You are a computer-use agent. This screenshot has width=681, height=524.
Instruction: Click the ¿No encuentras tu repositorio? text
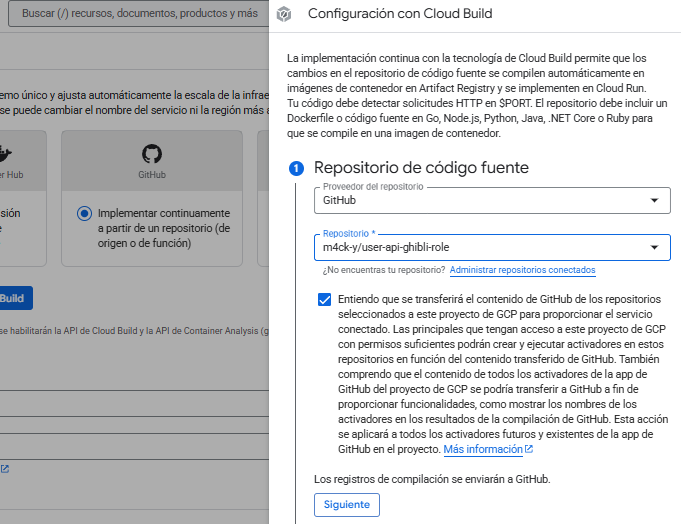[384, 270]
